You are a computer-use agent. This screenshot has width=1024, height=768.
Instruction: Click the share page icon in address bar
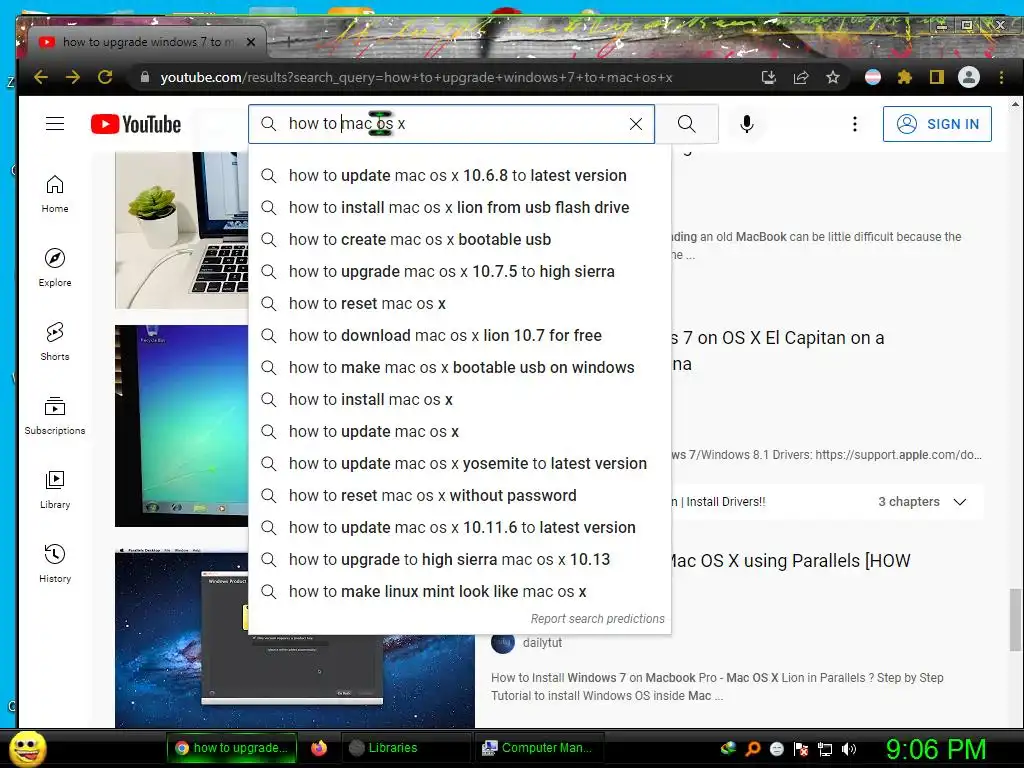(801, 78)
